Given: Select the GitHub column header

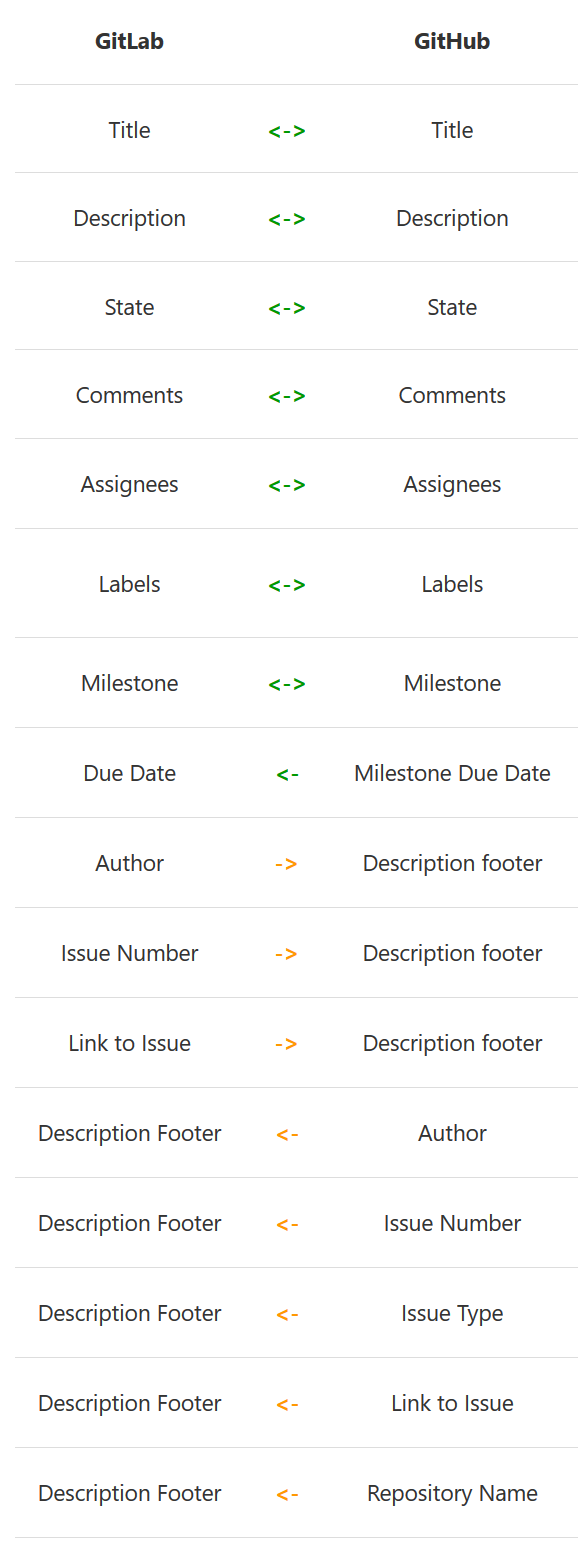Looking at the screenshot, I should pyautogui.click(x=452, y=41).
